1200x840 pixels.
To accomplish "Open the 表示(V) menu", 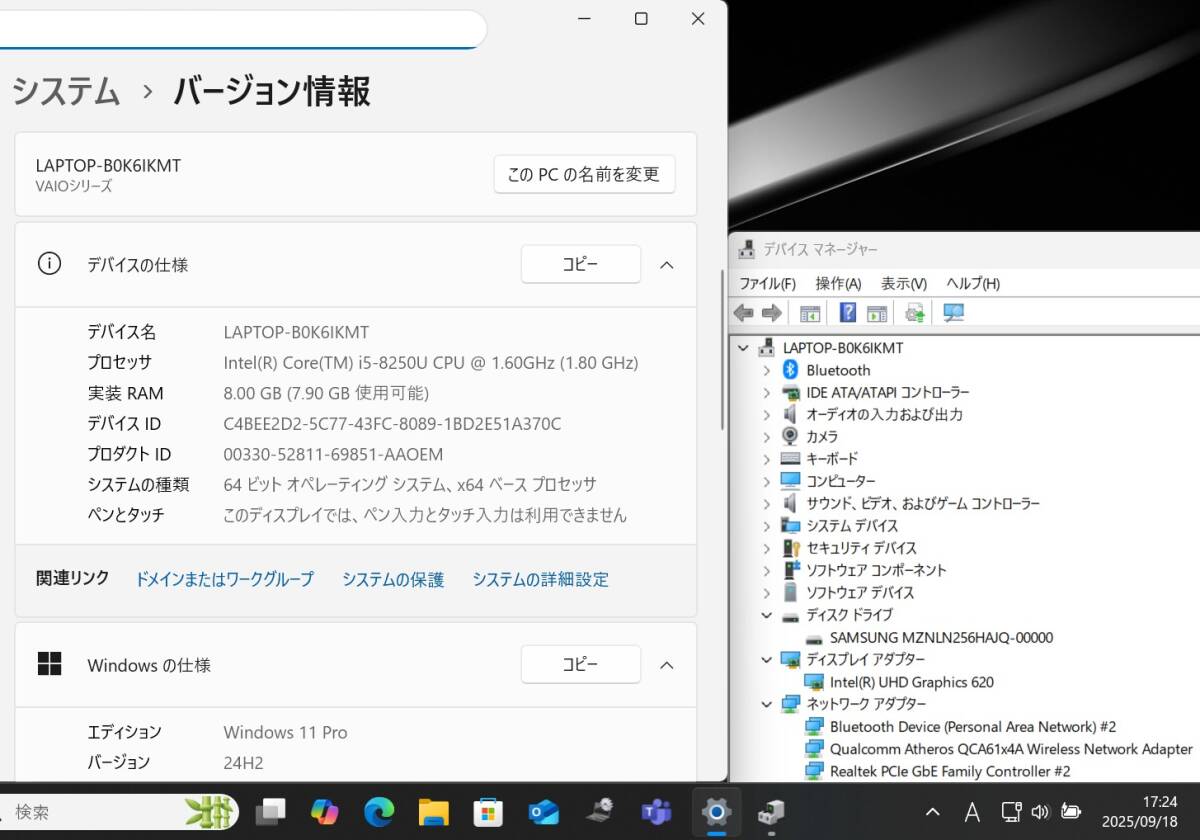I will point(903,284).
